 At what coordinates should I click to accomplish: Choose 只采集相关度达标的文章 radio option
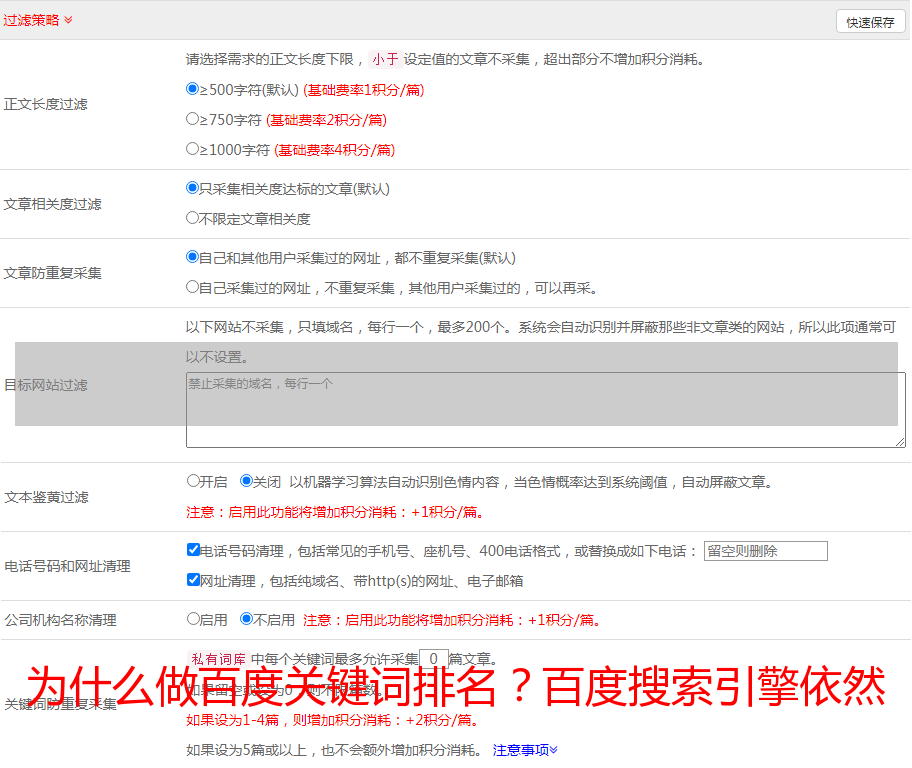(x=192, y=188)
